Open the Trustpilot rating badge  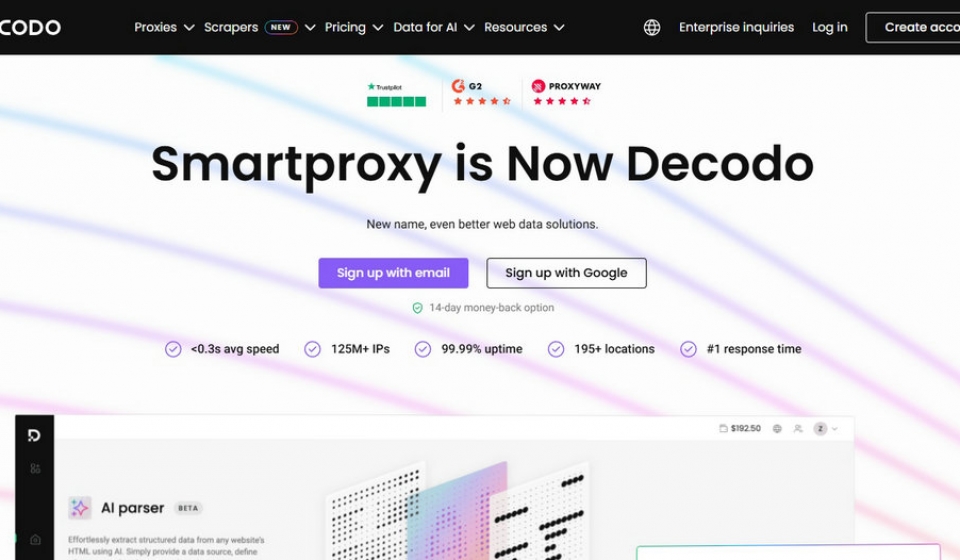point(396,95)
